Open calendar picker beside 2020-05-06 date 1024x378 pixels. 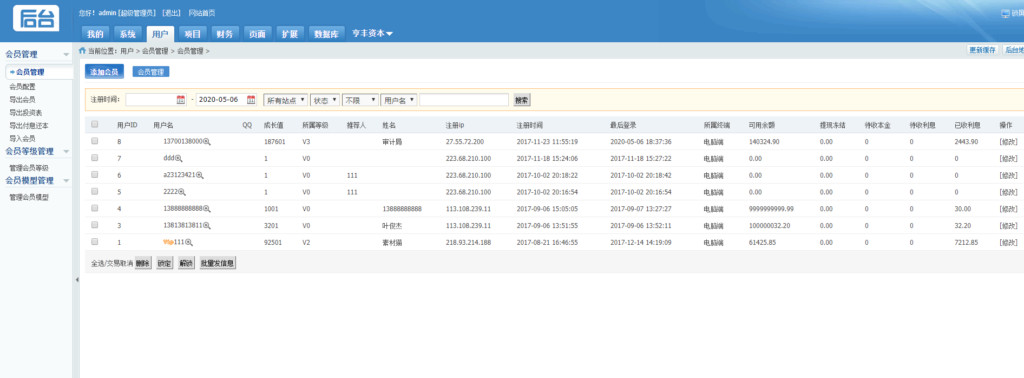(251, 100)
